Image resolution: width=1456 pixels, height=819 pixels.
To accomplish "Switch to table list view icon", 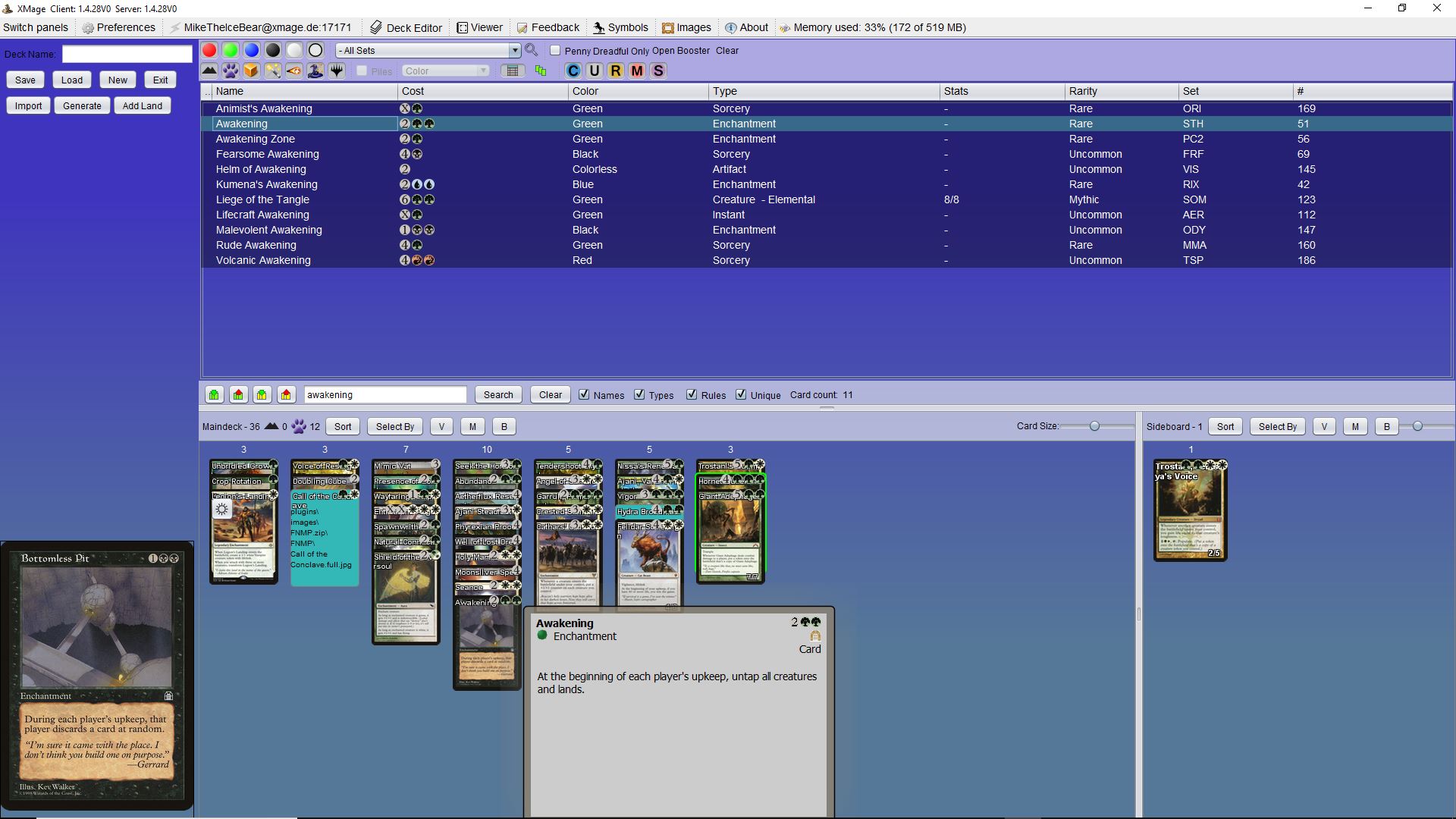I will click(x=513, y=71).
